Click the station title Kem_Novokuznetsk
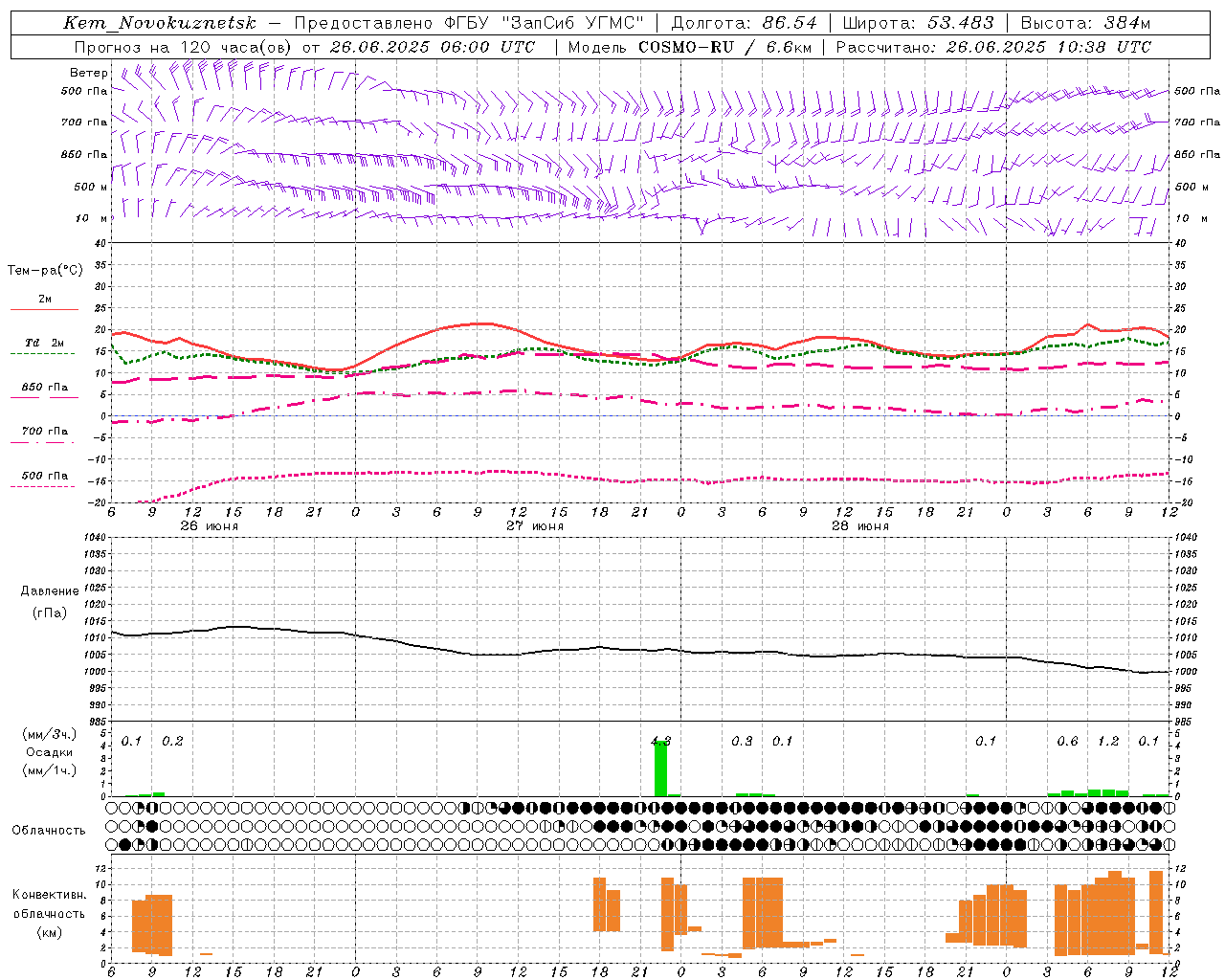Screen dimensions: 1225x980 (160, 23)
